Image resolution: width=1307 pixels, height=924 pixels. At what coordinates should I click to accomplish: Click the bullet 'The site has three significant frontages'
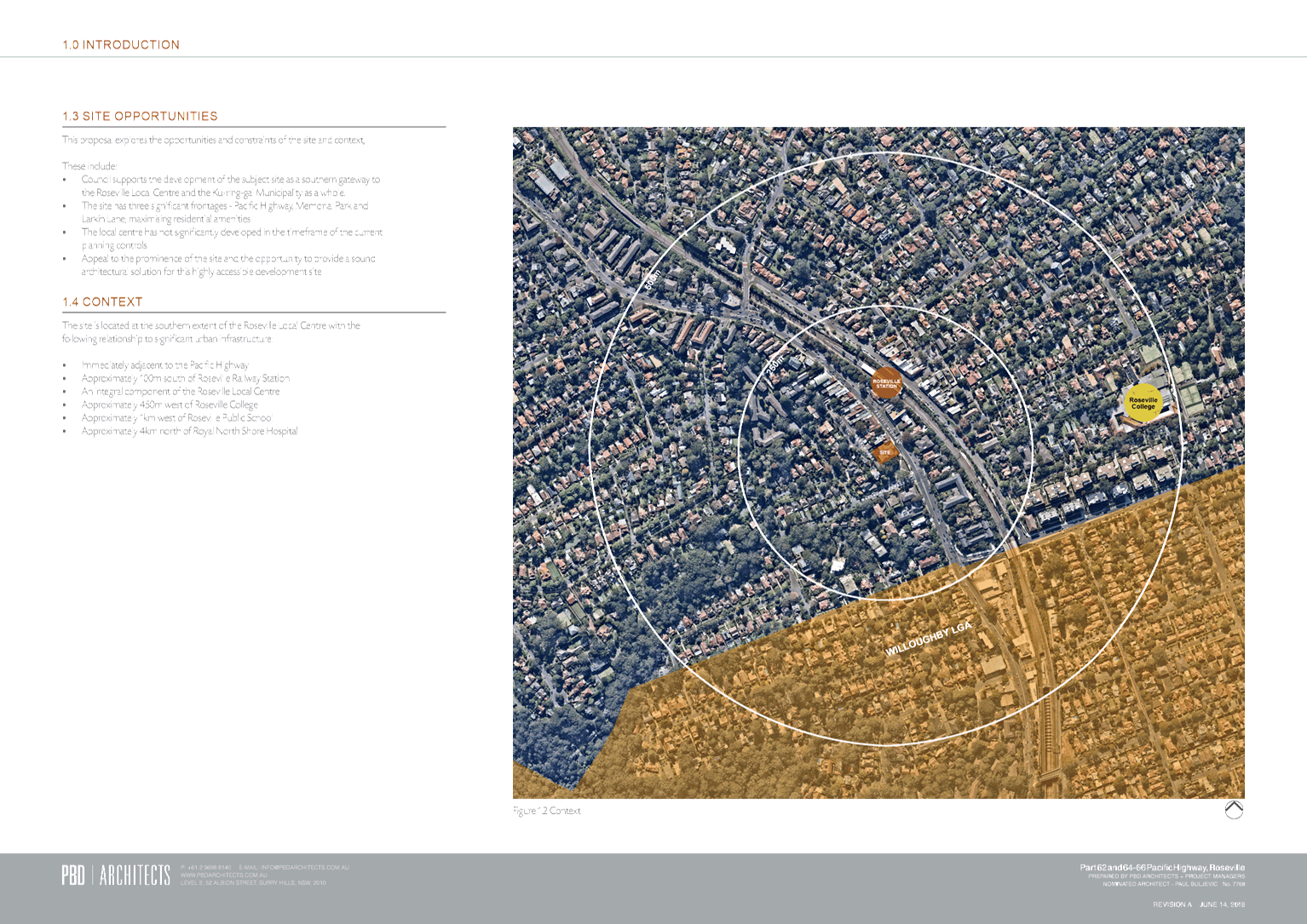pos(225,212)
